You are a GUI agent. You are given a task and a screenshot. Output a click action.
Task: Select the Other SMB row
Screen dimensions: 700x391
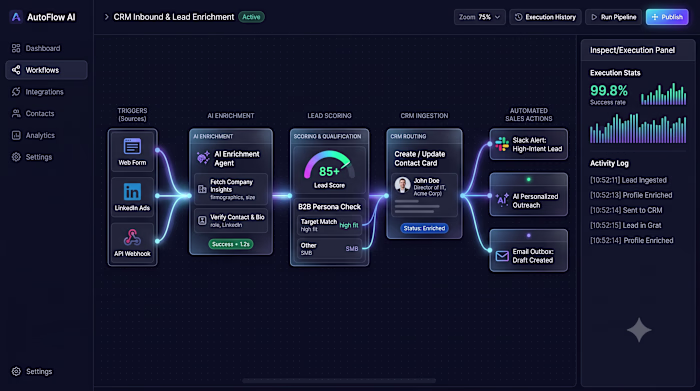329,248
